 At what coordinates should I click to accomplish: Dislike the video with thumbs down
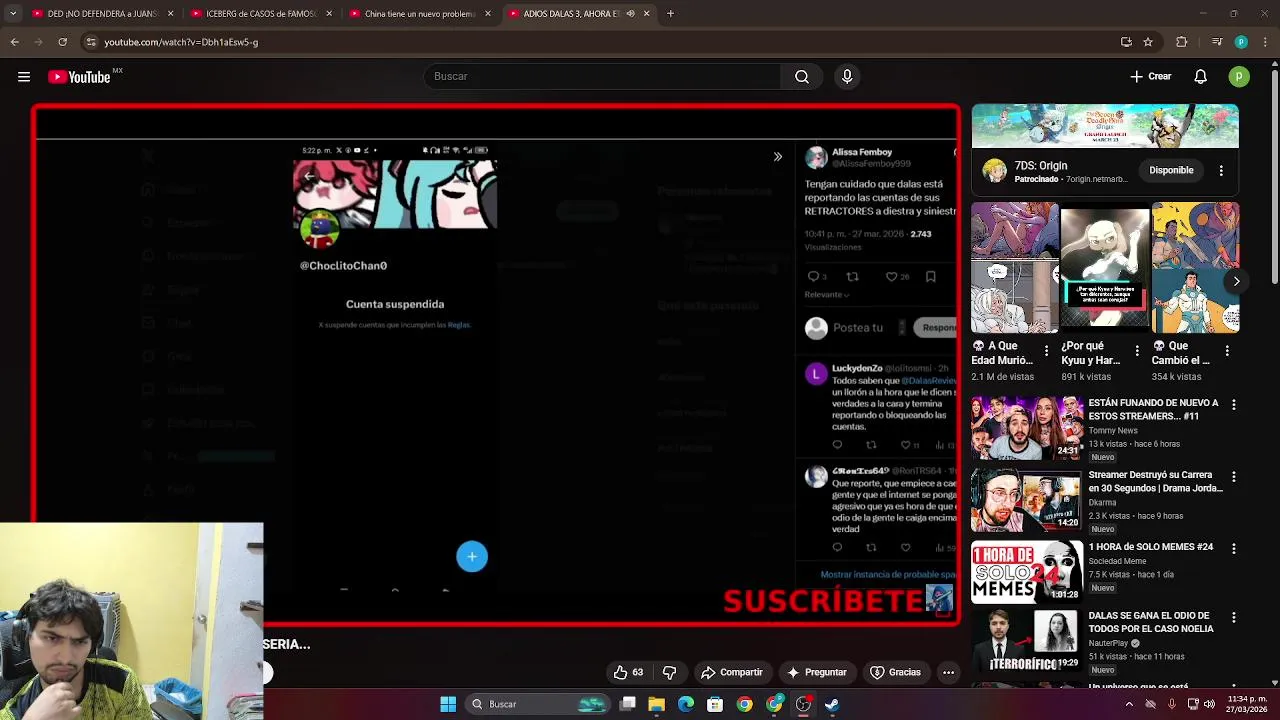point(669,672)
